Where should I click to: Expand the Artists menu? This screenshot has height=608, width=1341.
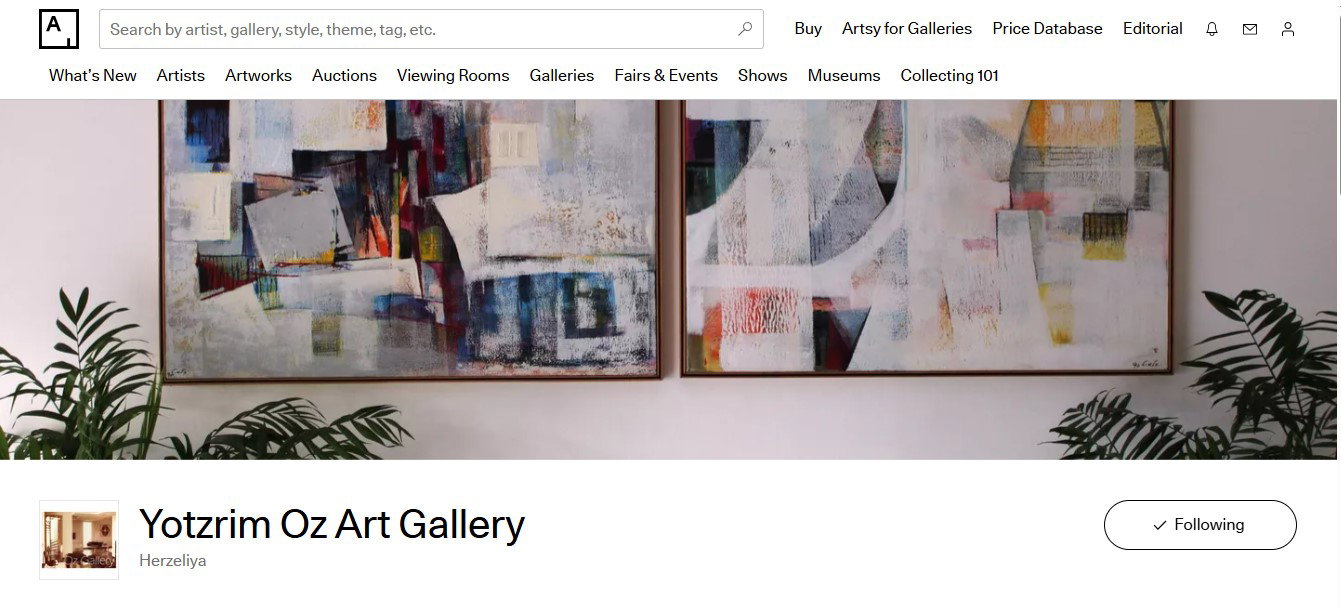coord(181,75)
